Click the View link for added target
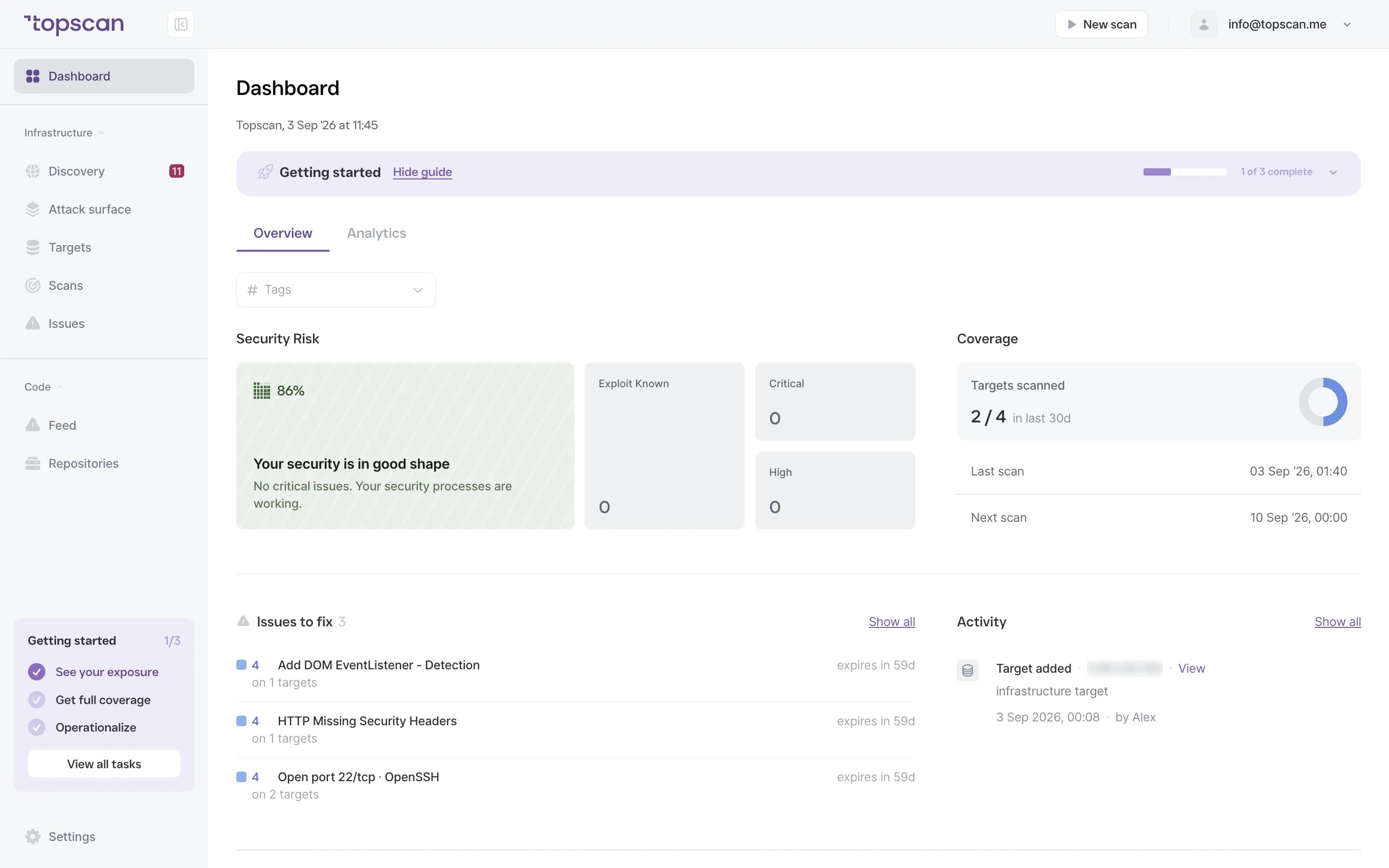1389x868 pixels. pos(1192,668)
